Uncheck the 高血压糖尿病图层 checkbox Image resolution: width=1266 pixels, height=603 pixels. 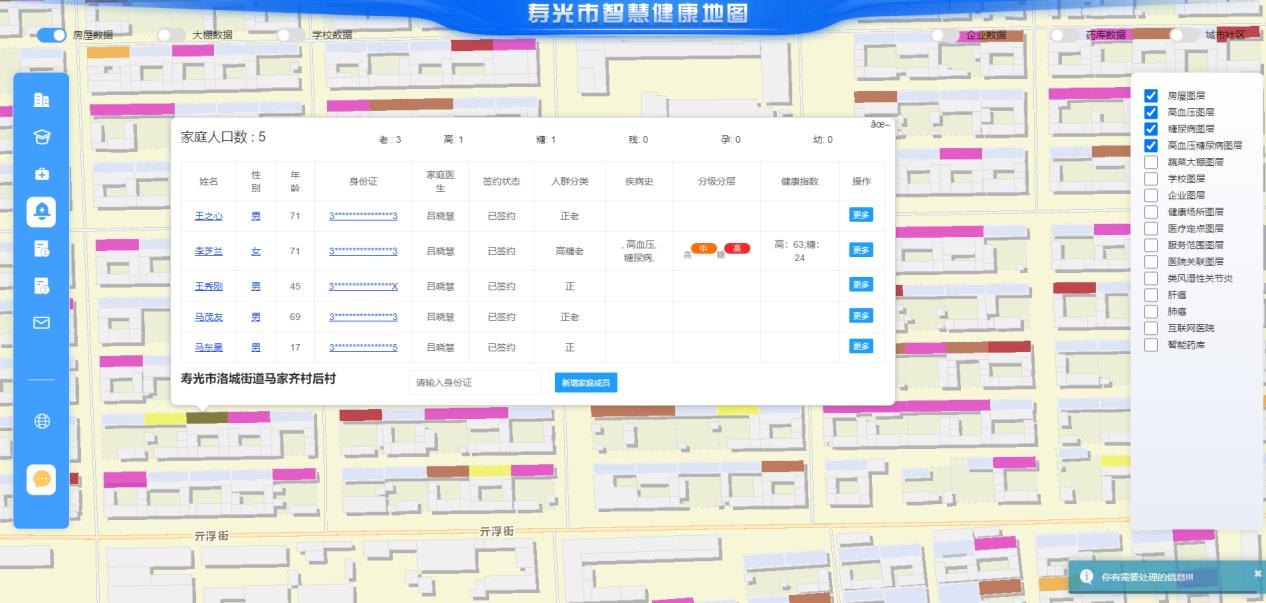coord(1150,145)
